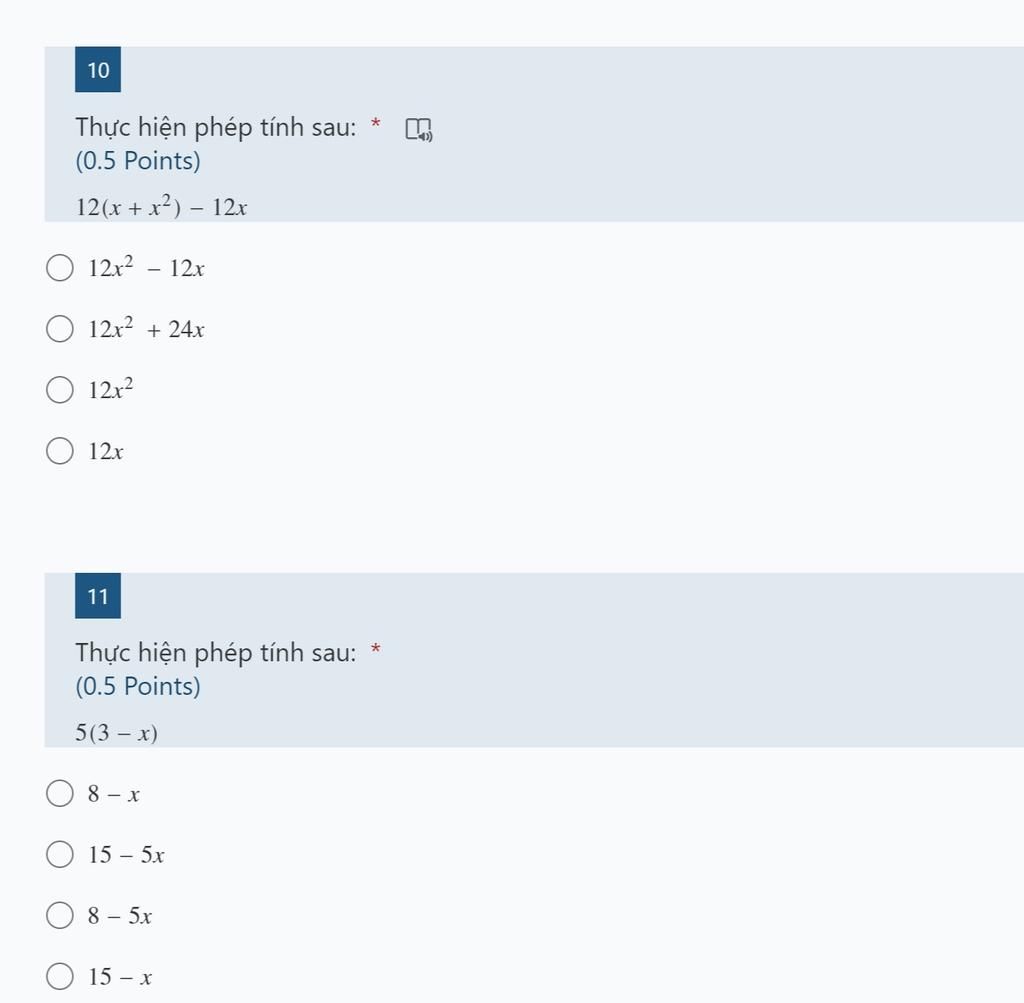Click the (0.5 Points) label of question 11
Image resolution: width=1024 pixels, height=1003 pixels.
point(138,687)
